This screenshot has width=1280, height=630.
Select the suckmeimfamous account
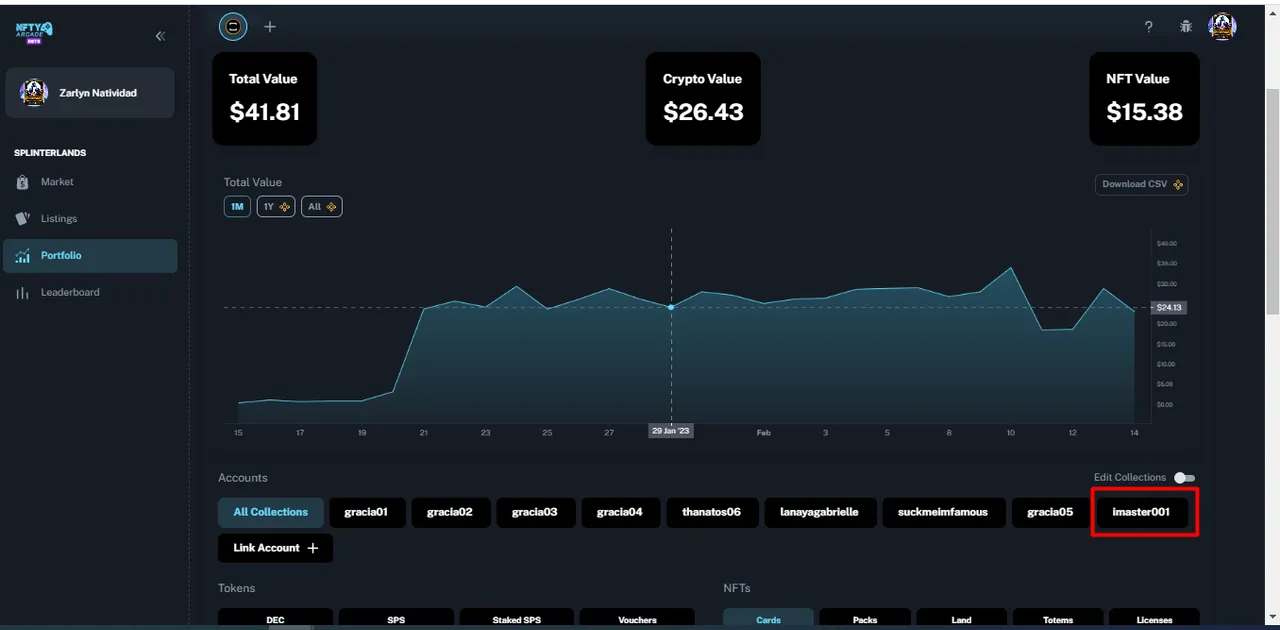click(943, 513)
